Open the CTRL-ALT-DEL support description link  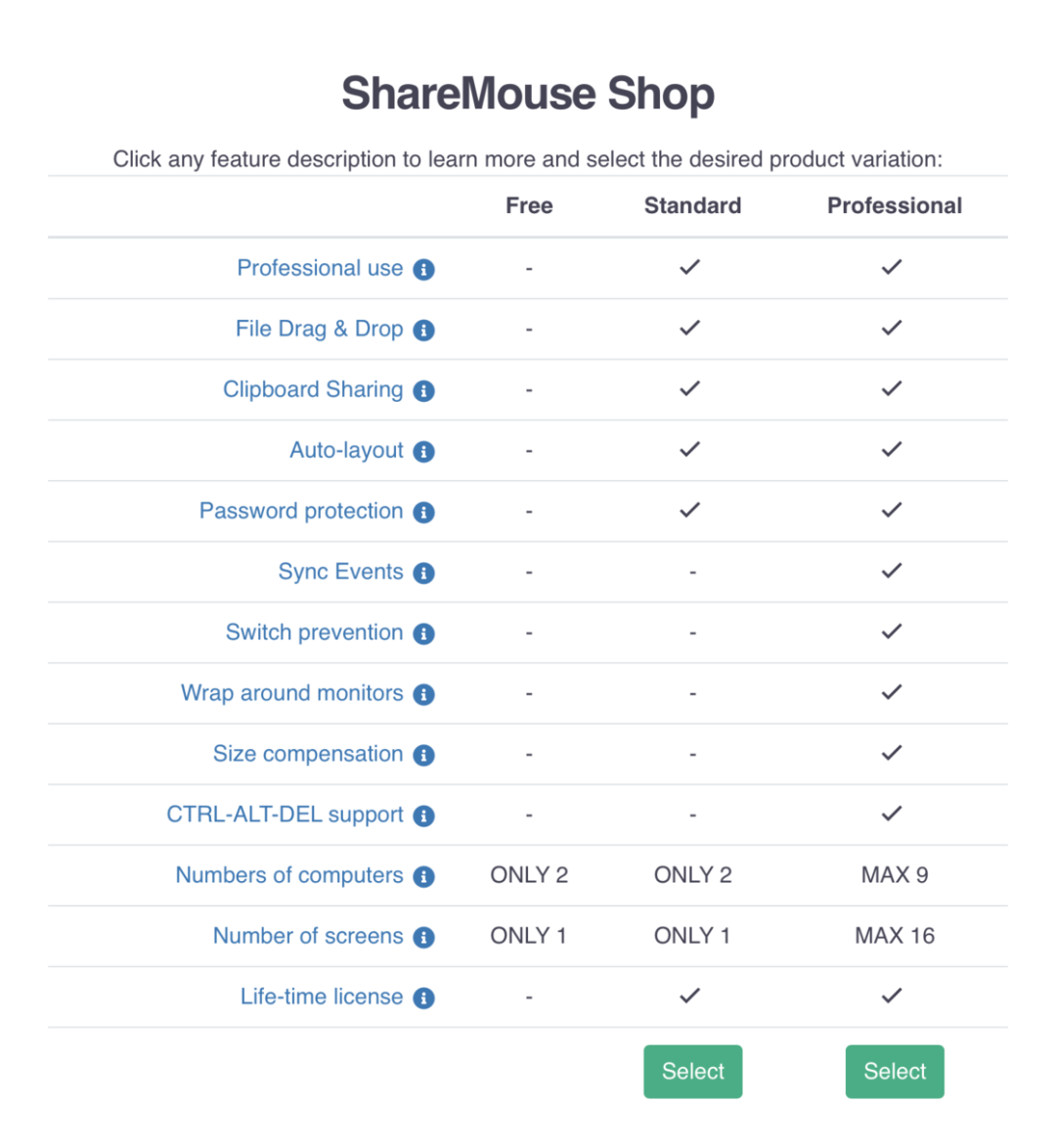coord(285,815)
